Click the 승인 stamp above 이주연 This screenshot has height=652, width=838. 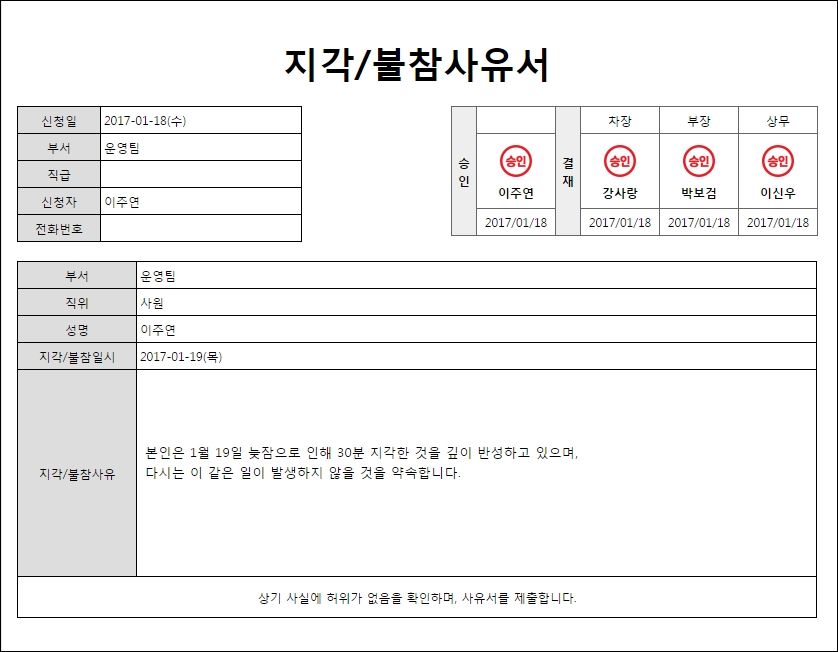coord(516,161)
